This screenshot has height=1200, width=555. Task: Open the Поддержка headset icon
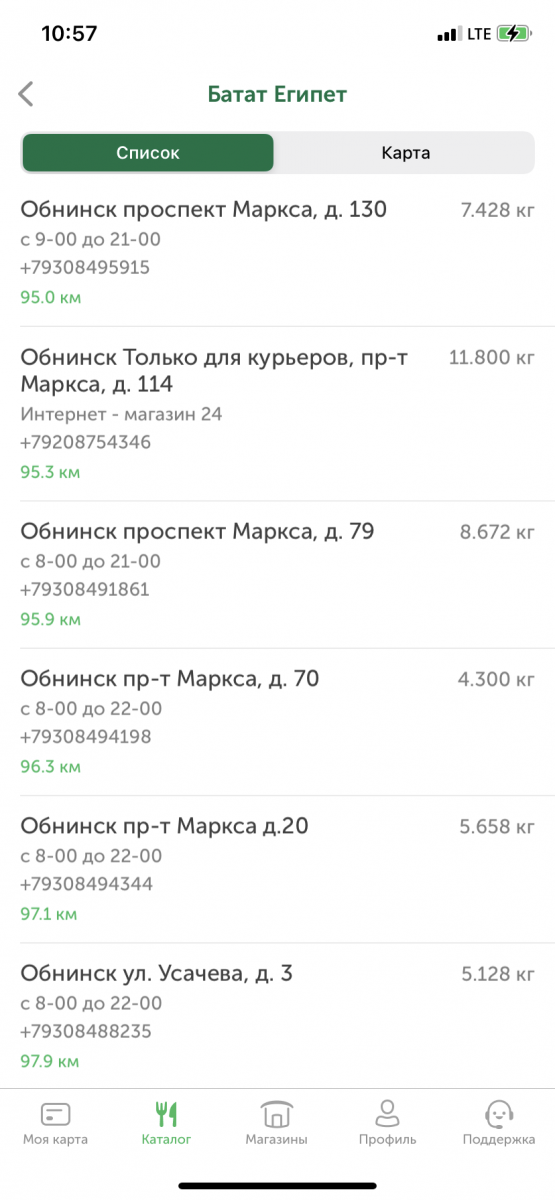(x=498, y=1113)
